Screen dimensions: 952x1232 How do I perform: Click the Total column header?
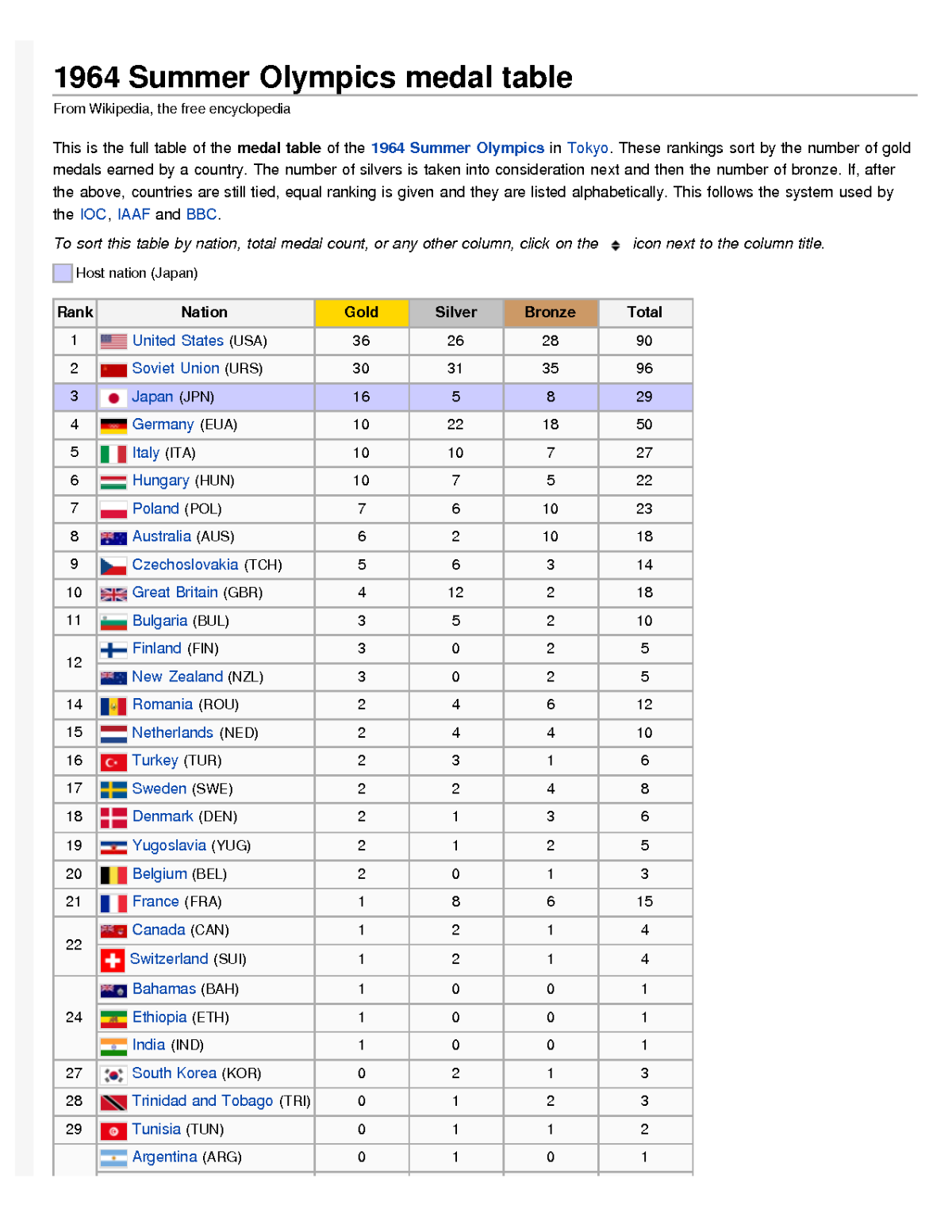click(x=644, y=313)
